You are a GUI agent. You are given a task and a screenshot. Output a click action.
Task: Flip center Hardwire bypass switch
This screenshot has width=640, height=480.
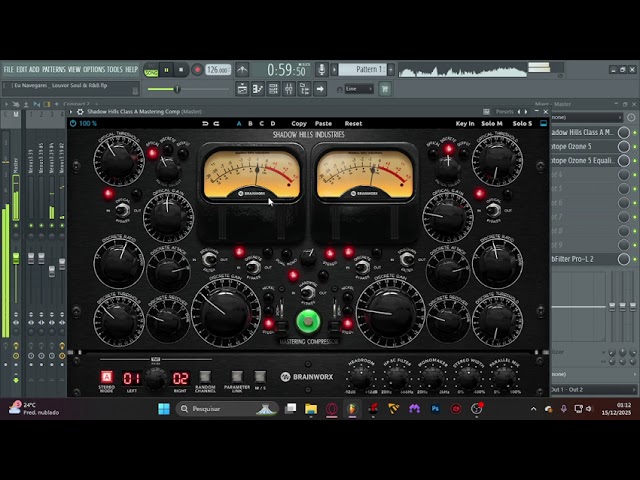coord(308,292)
